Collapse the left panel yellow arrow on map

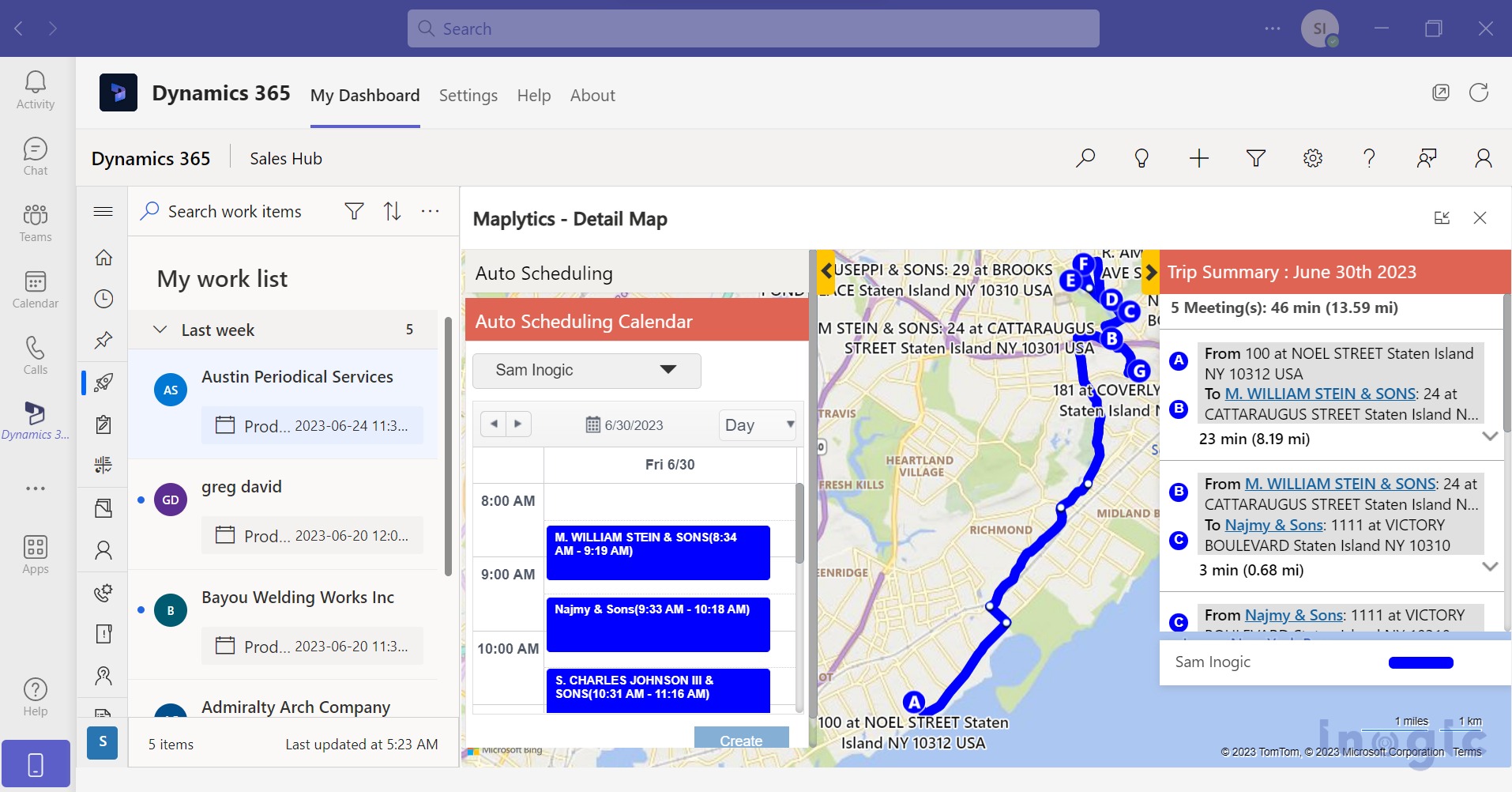click(826, 271)
